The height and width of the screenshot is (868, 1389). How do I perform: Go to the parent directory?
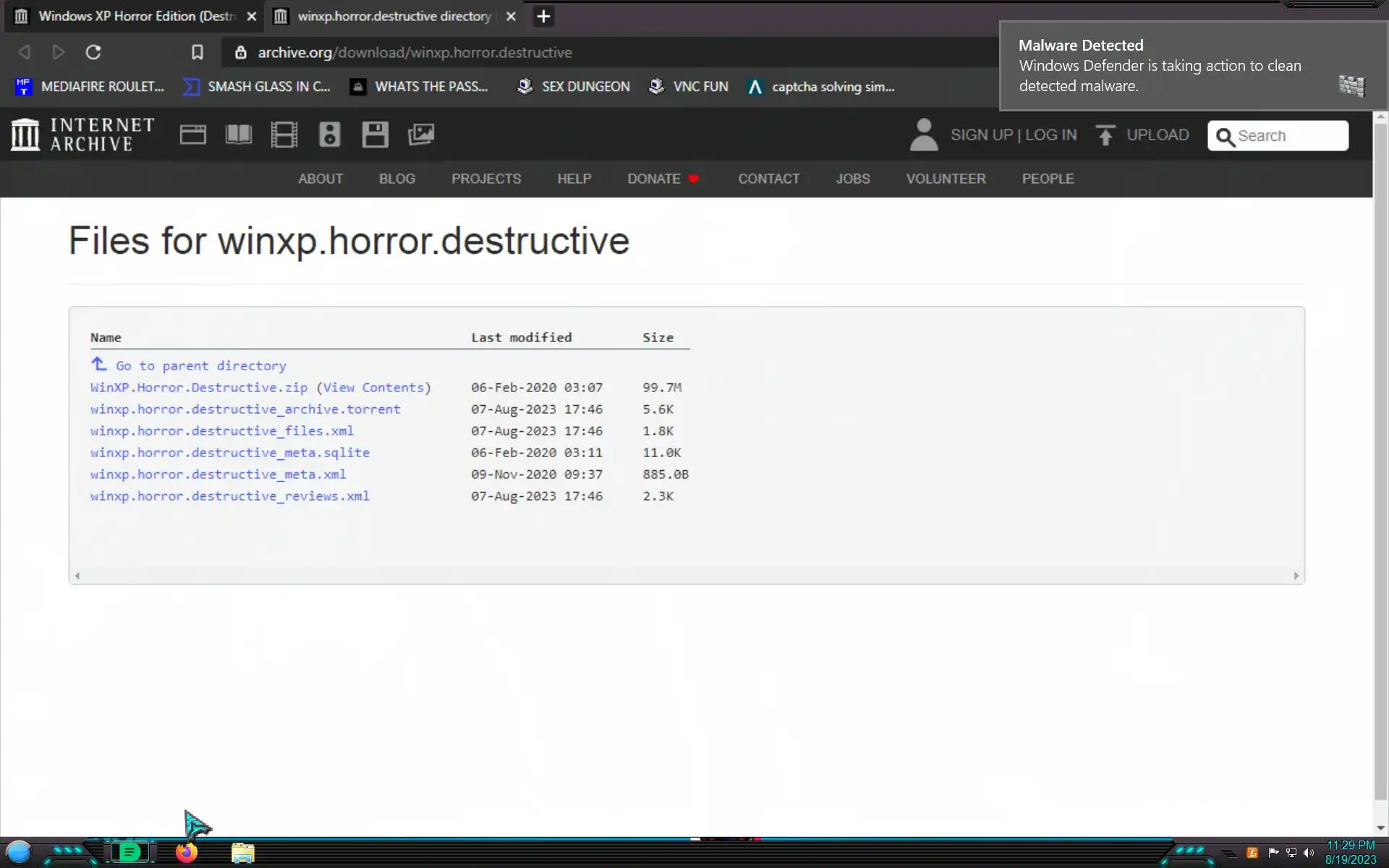tap(200, 366)
